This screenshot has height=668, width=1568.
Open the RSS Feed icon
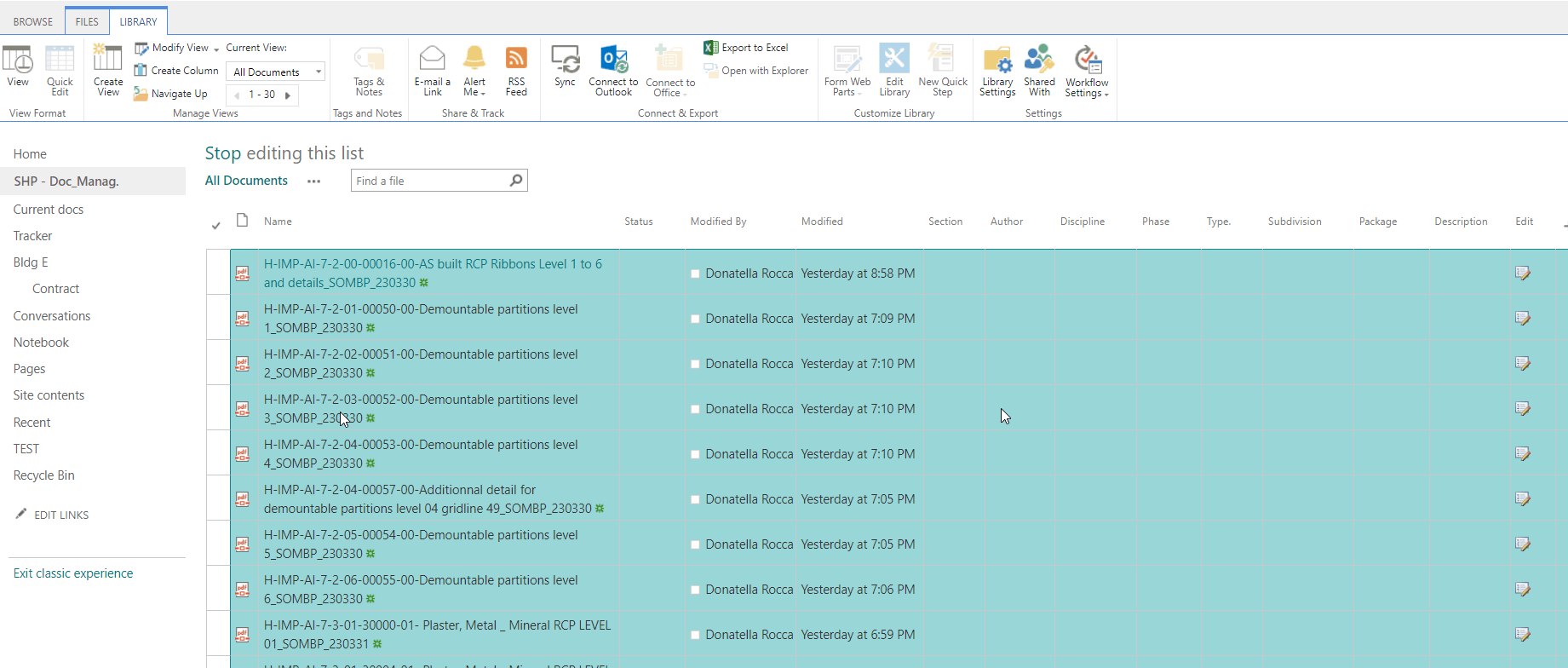click(x=516, y=59)
